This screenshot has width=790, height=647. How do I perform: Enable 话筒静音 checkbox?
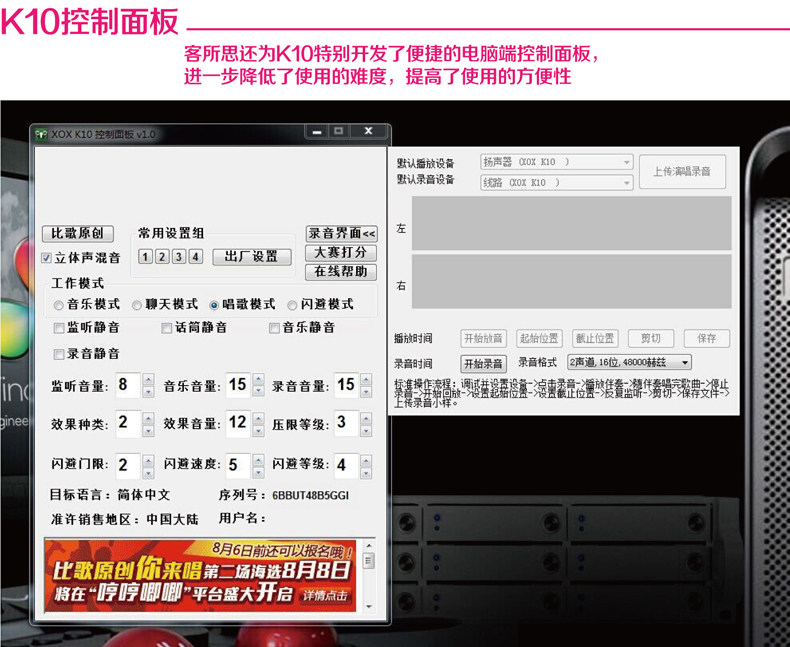tap(166, 329)
